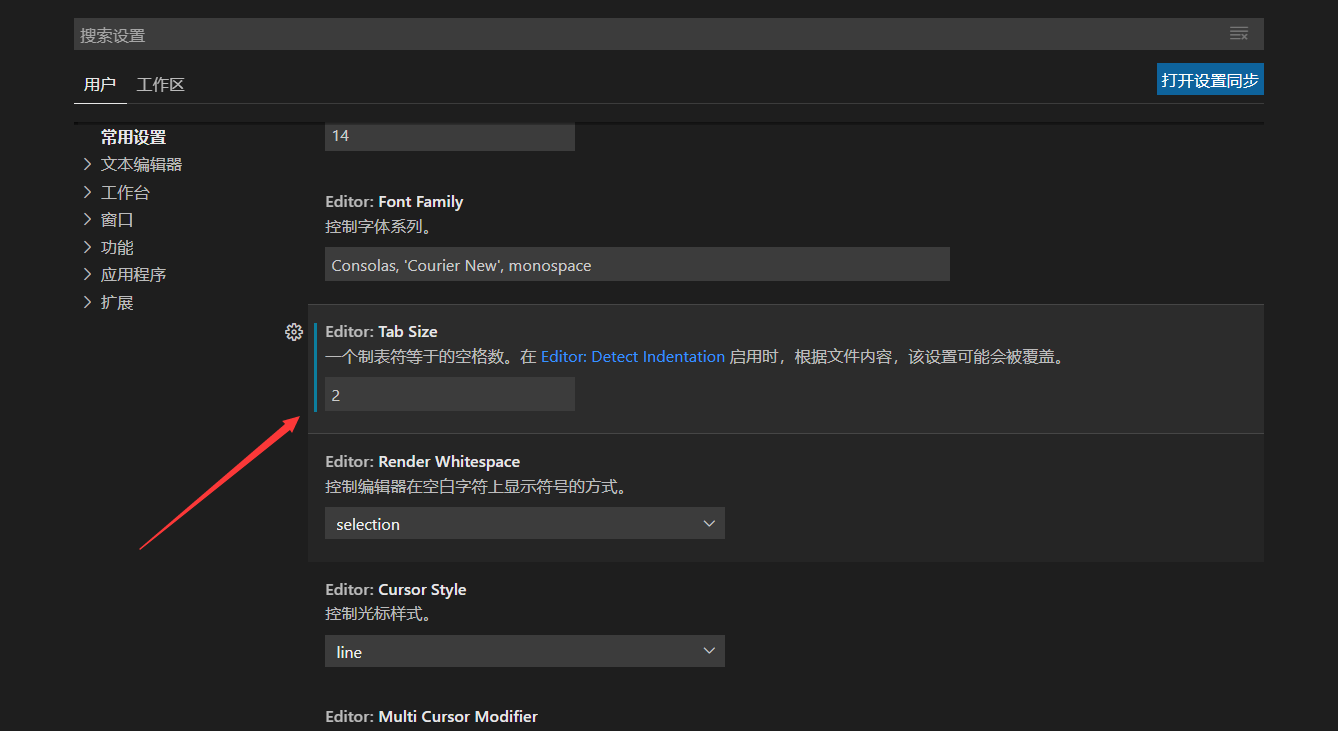Expand the 扩展 section
The image size is (1338, 731).
tap(116, 301)
